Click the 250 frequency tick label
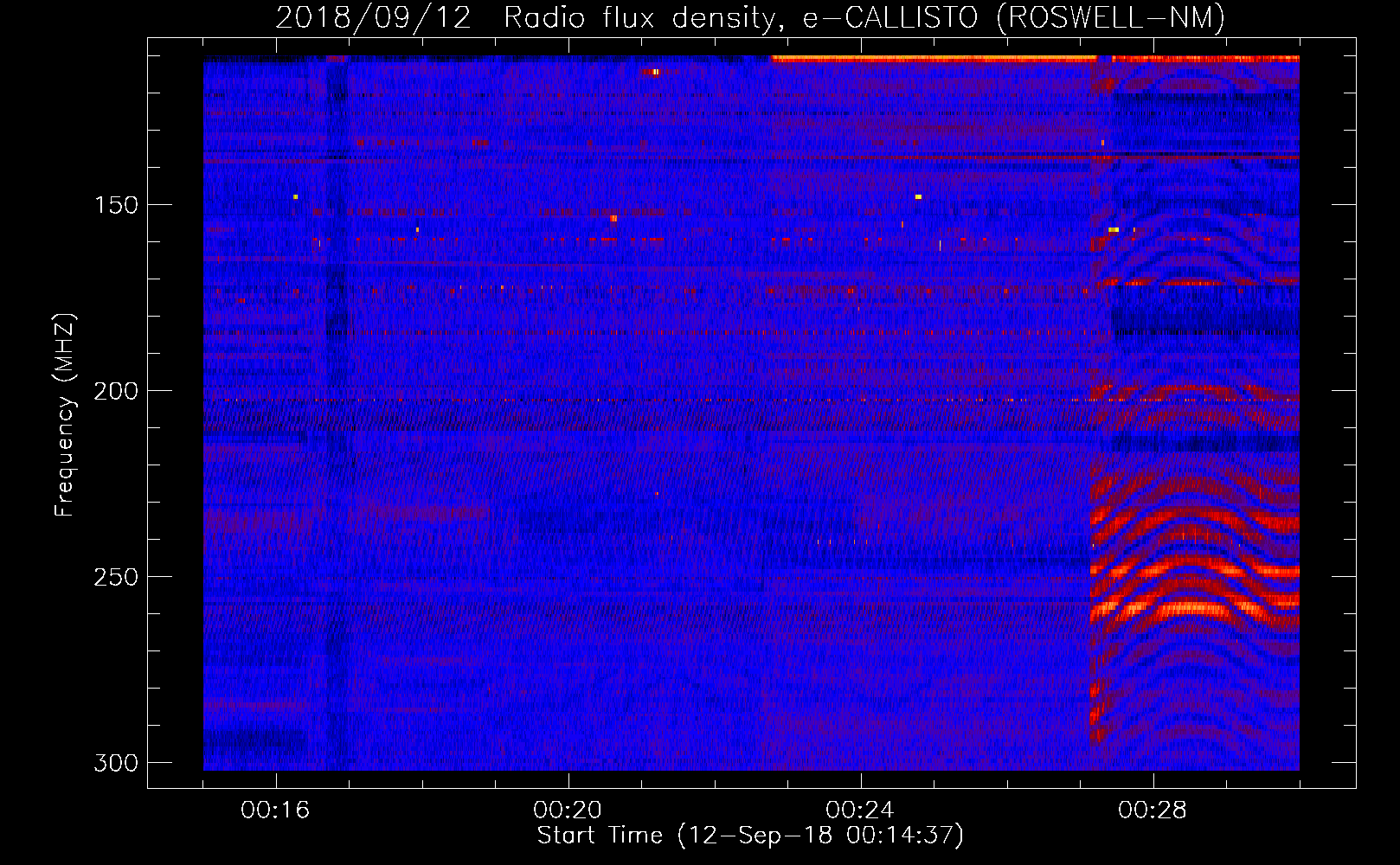Image resolution: width=1400 pixels, height=865 pixels. click(x=115, y=577)
